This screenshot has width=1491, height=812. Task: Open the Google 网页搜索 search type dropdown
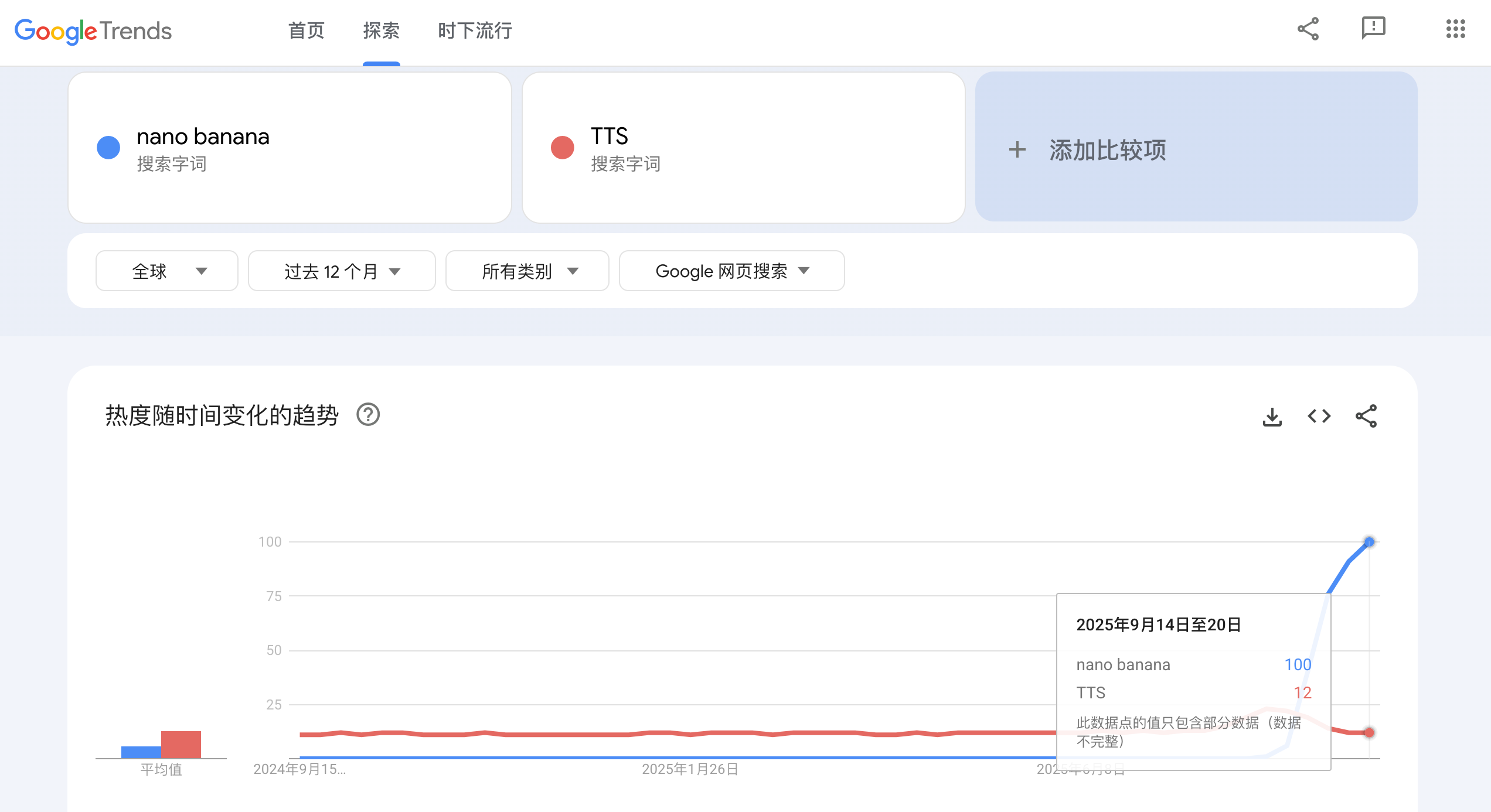pyautogui.click(x=731, y=271)
